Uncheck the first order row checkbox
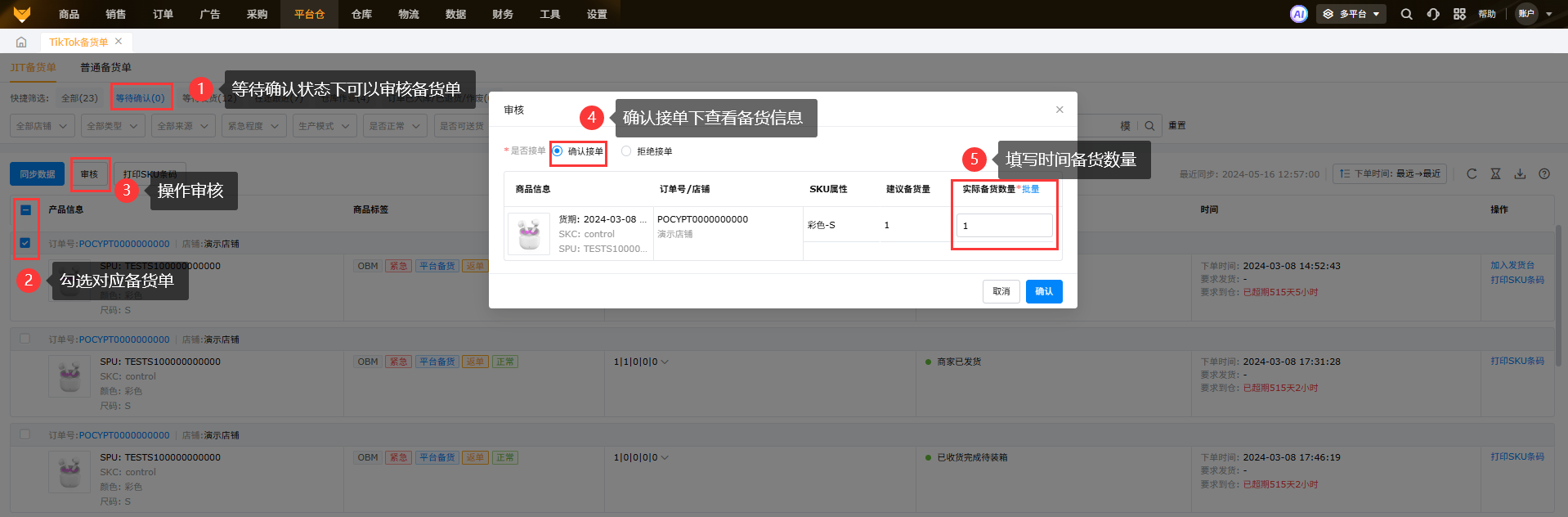This screenshot has width=1568, height=517. pyautogui.click(x=25, y=243)
